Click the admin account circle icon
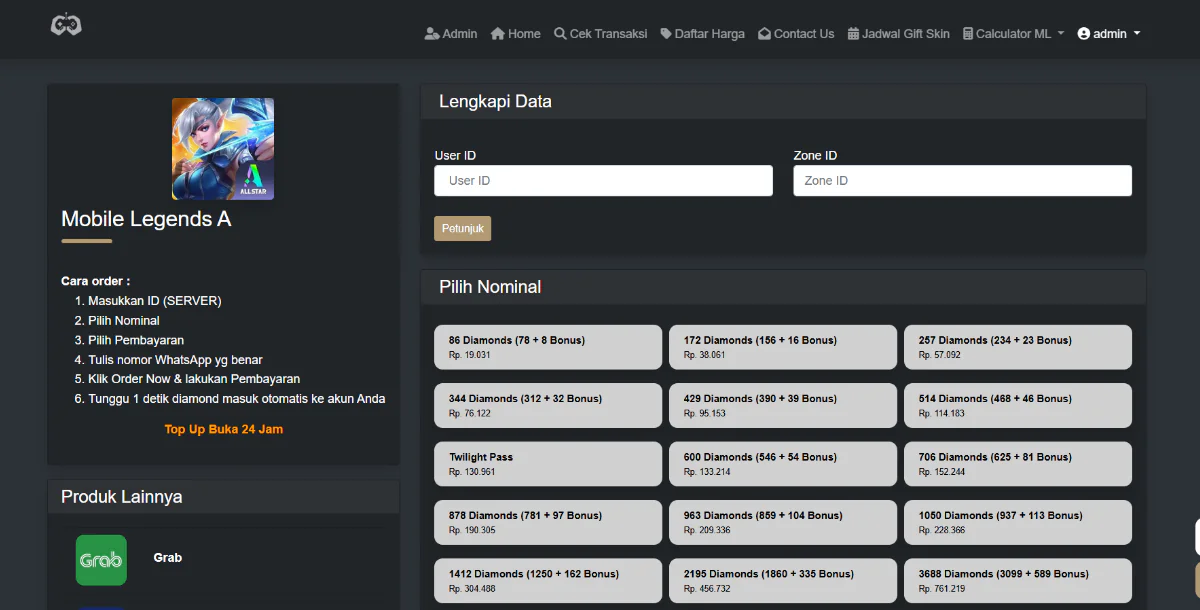The image size is (1200, 610). [x=1083, y=34]
